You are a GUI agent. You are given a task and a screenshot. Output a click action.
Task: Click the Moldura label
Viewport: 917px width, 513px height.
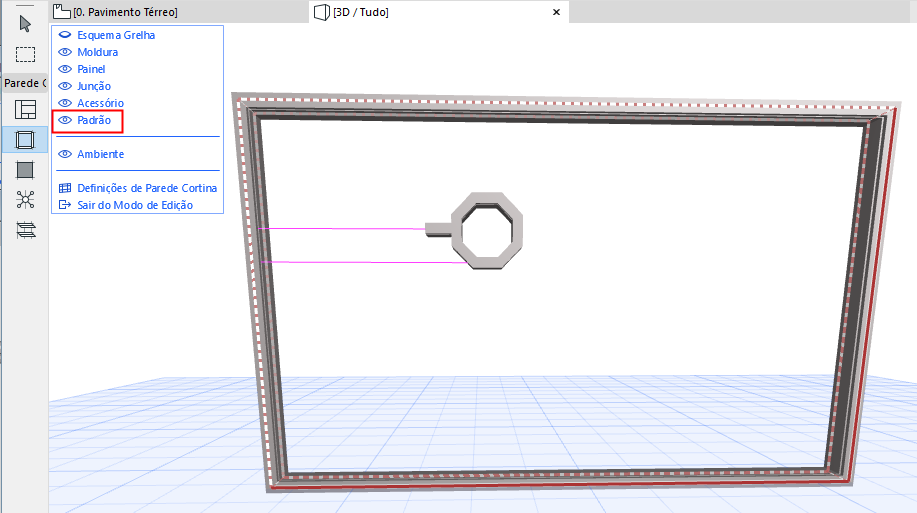[98, 52]
